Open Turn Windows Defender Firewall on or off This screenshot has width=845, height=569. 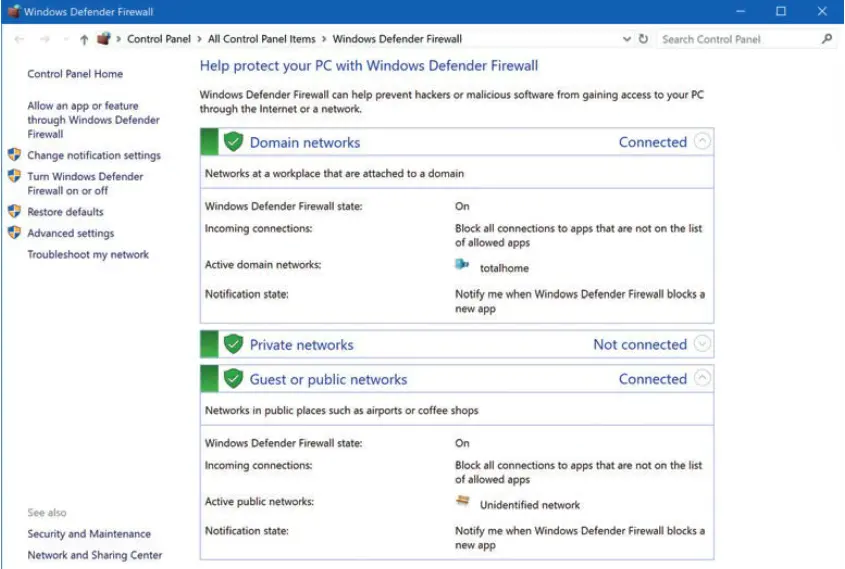pyautogui.click(x=84, y=183)
